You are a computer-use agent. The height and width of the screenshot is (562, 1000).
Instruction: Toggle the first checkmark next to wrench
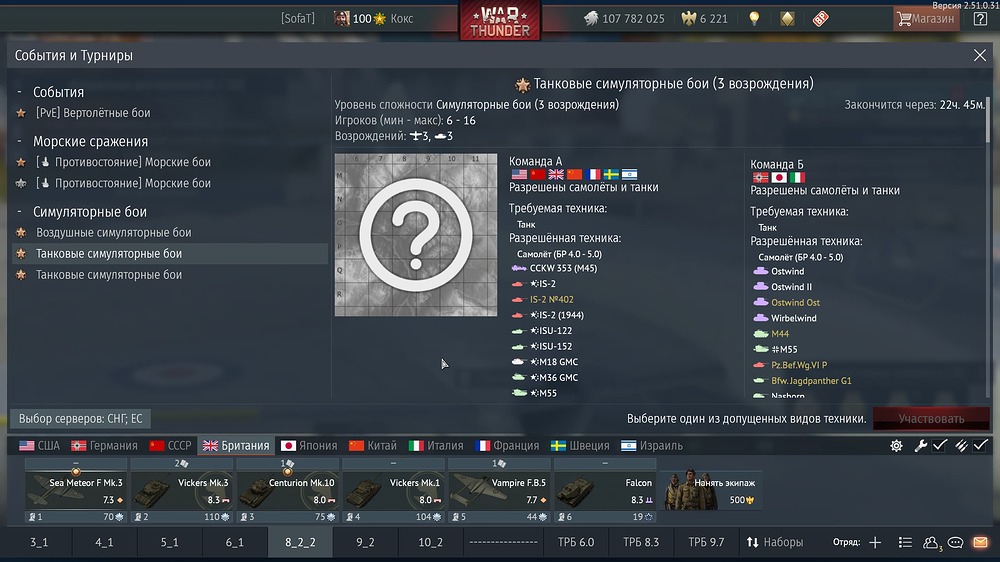pos(939,445)
